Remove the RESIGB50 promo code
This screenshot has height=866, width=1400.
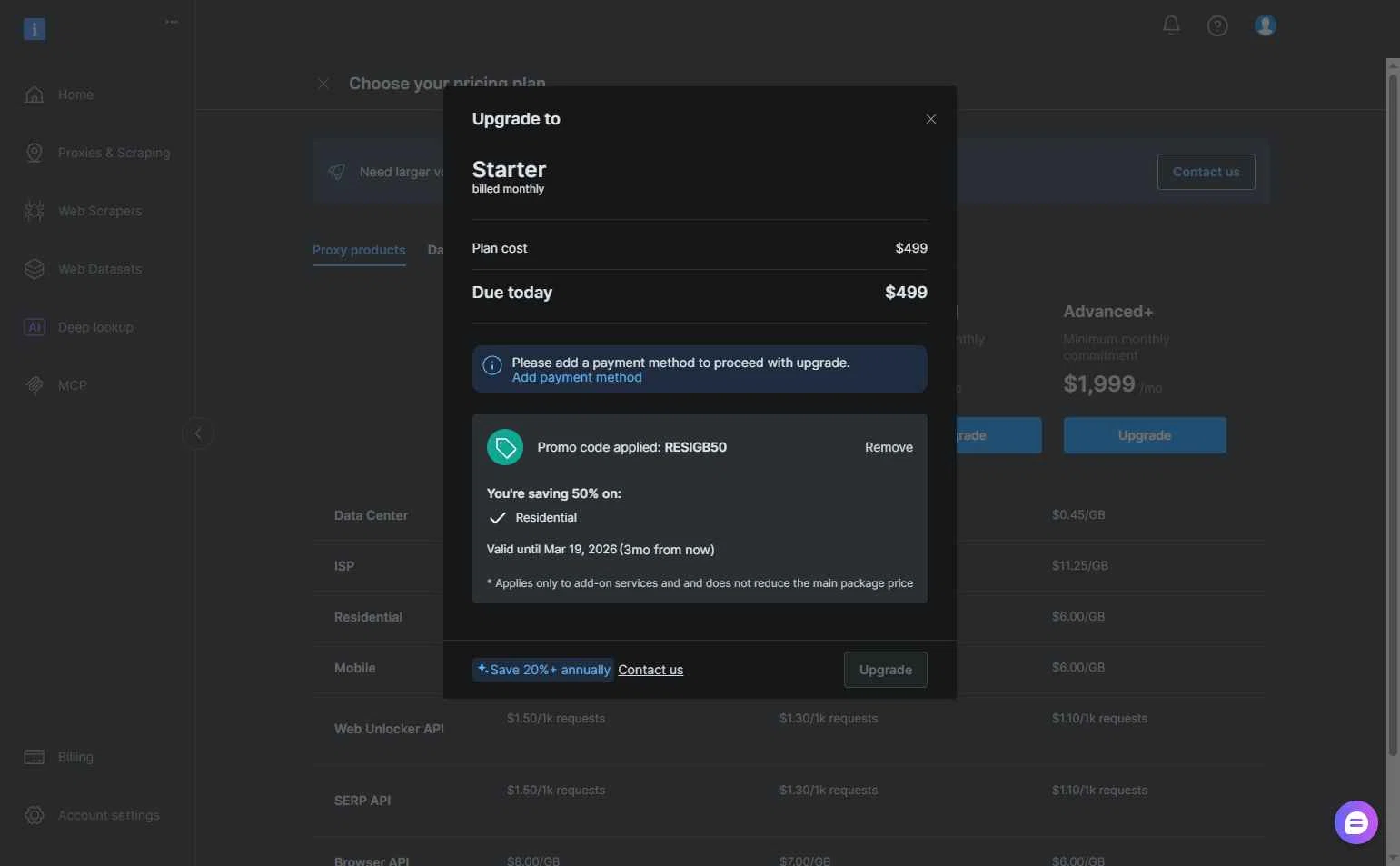(889, 447)
